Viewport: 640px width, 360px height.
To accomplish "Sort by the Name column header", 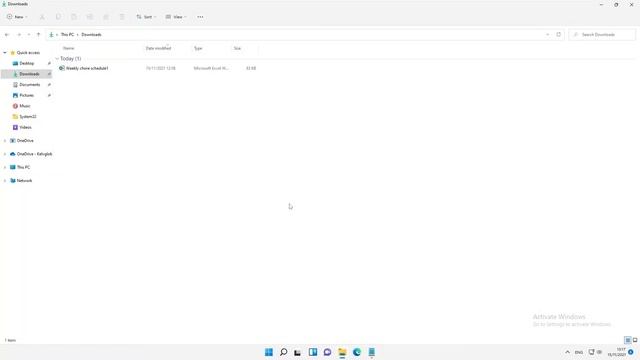I will pyautogui.click(x=69, y=48).
